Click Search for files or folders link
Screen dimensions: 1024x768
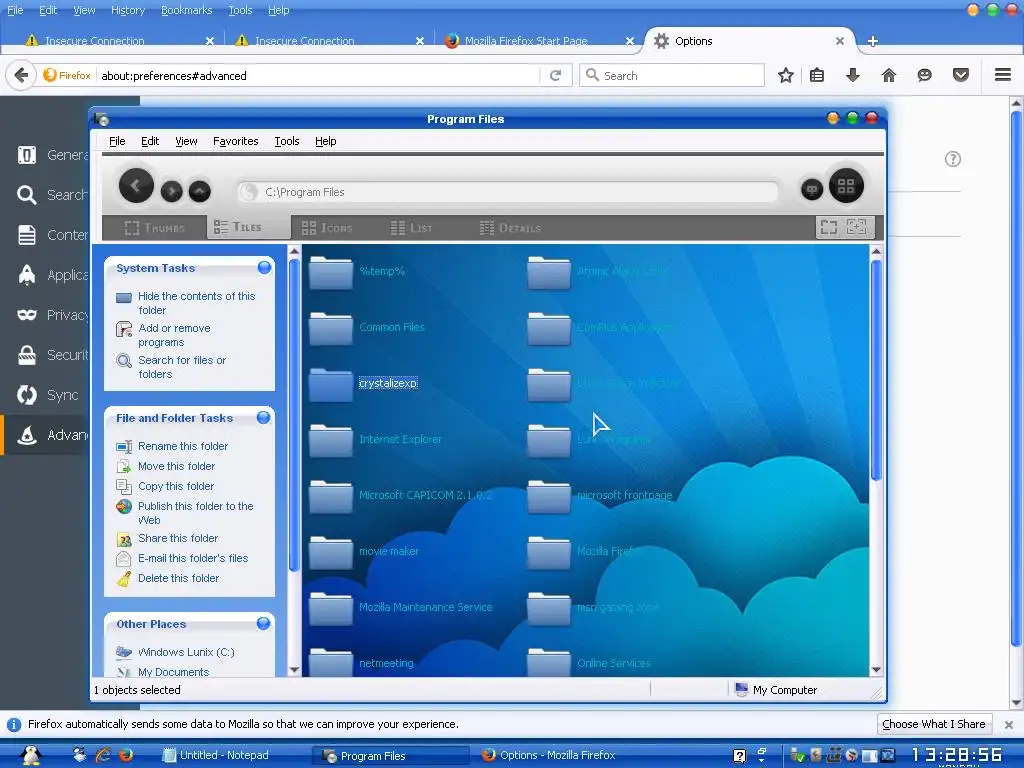pos(182,367)
